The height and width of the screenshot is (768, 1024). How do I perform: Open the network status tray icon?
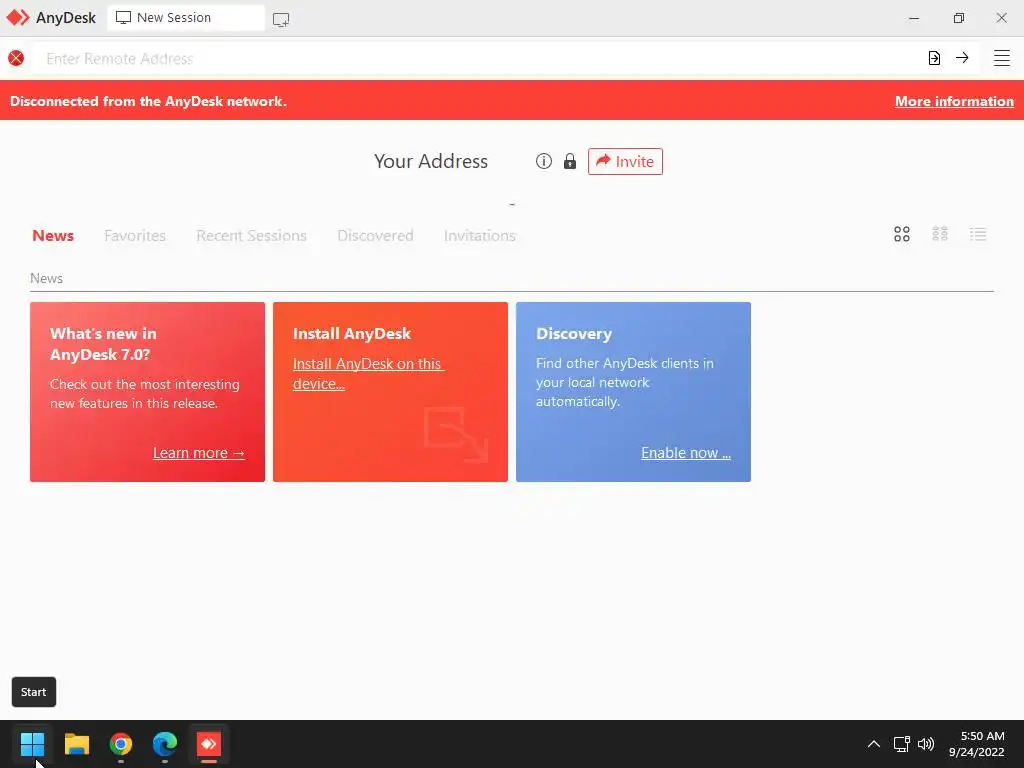[901, 744]
